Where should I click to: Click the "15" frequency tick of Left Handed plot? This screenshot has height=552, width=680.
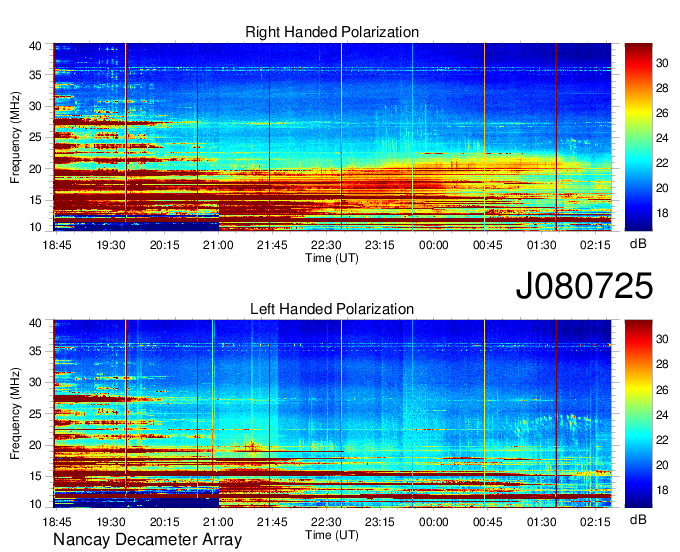coord(35,477)
